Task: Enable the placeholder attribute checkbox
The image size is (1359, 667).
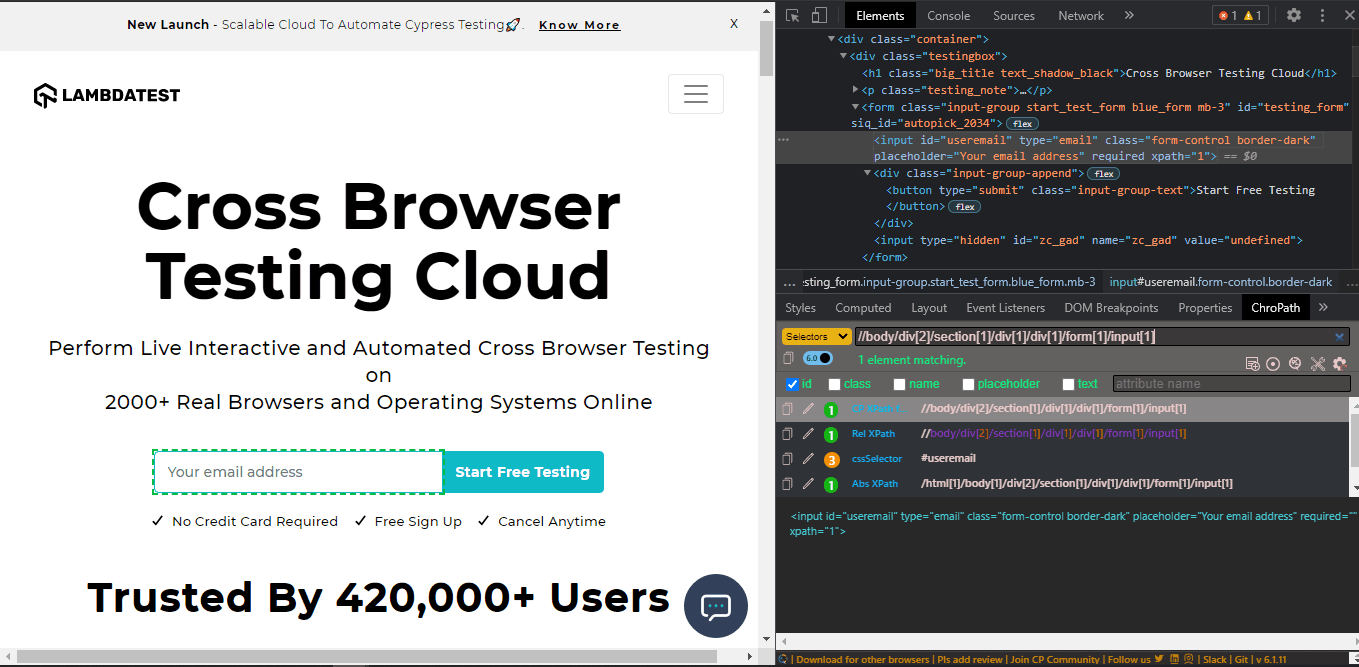Action: (968, 384)
